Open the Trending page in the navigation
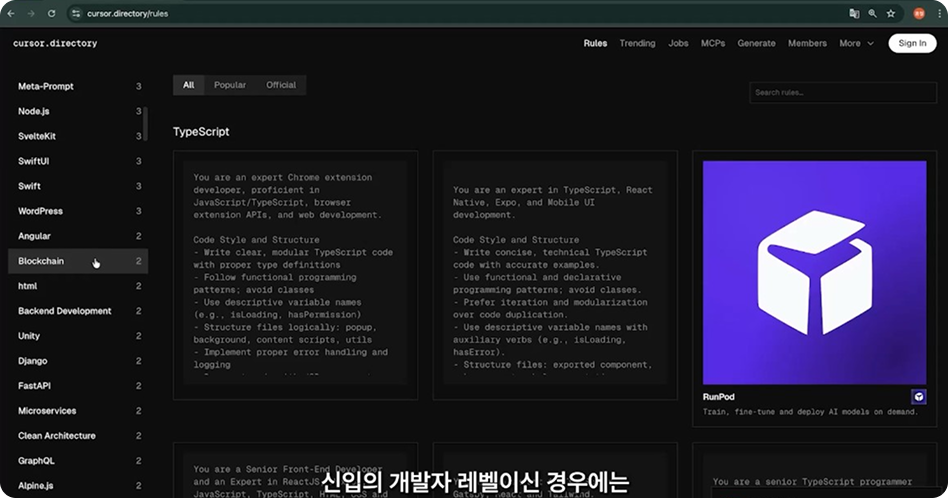The image size is (948, 498). point(637,43)
